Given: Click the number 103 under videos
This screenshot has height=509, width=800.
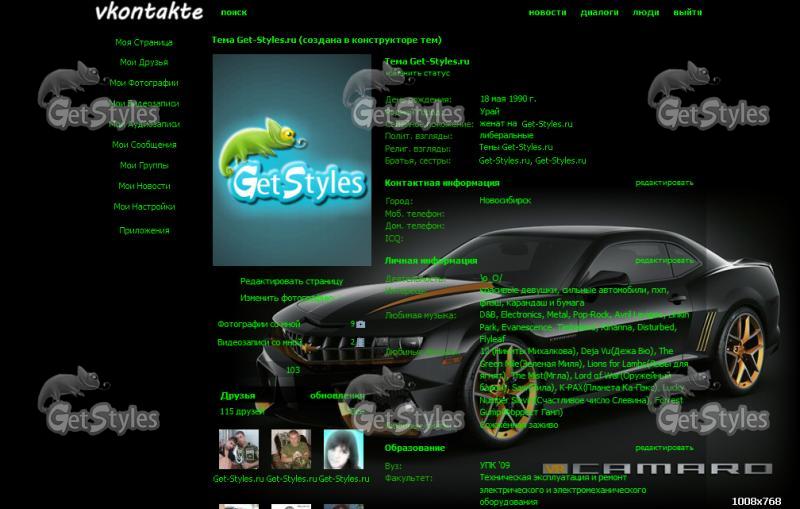Looking at the screenshot, I should (x=293, y=370).
